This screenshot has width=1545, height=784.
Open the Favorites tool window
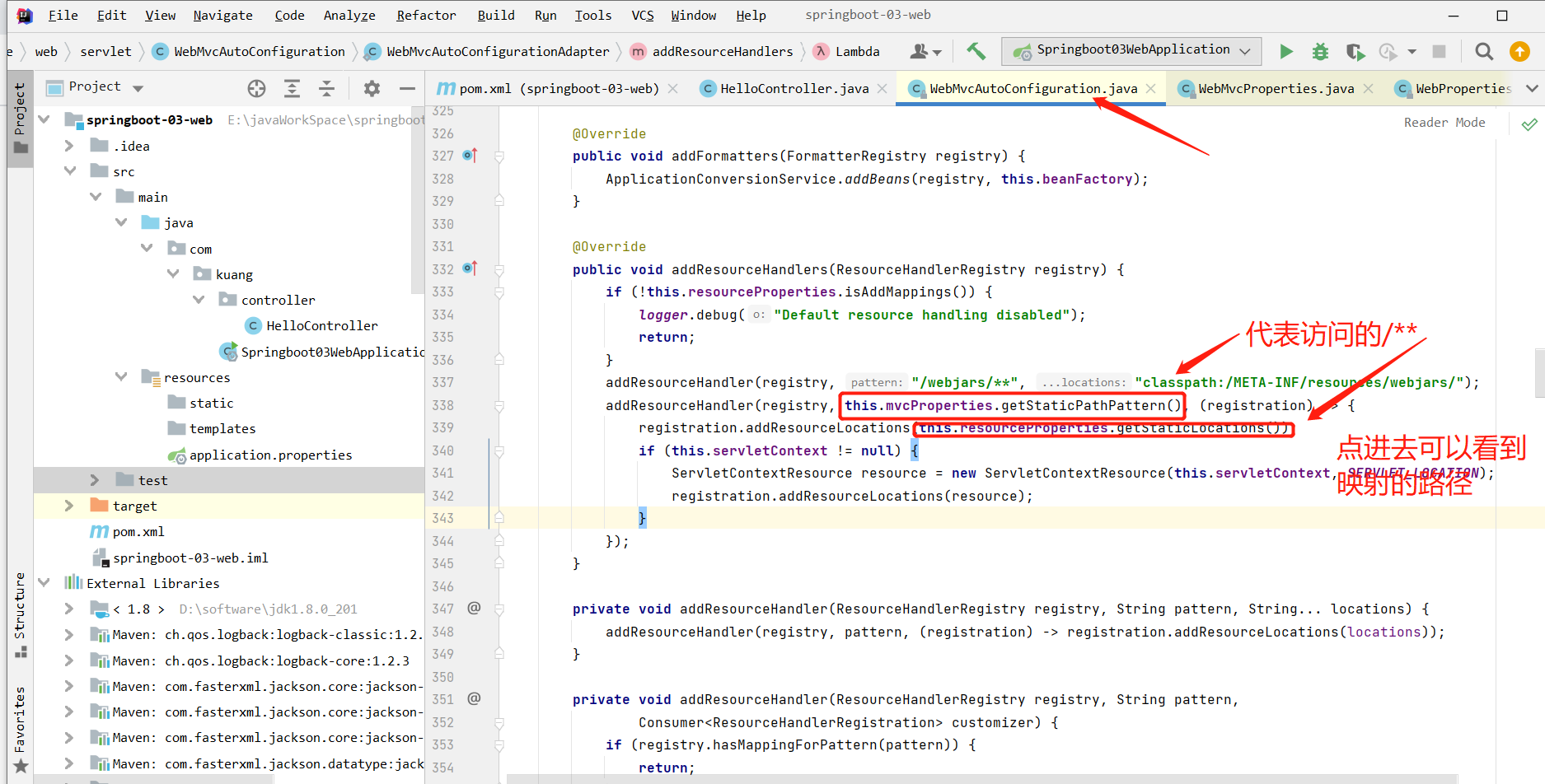click(x=20, y=730)
